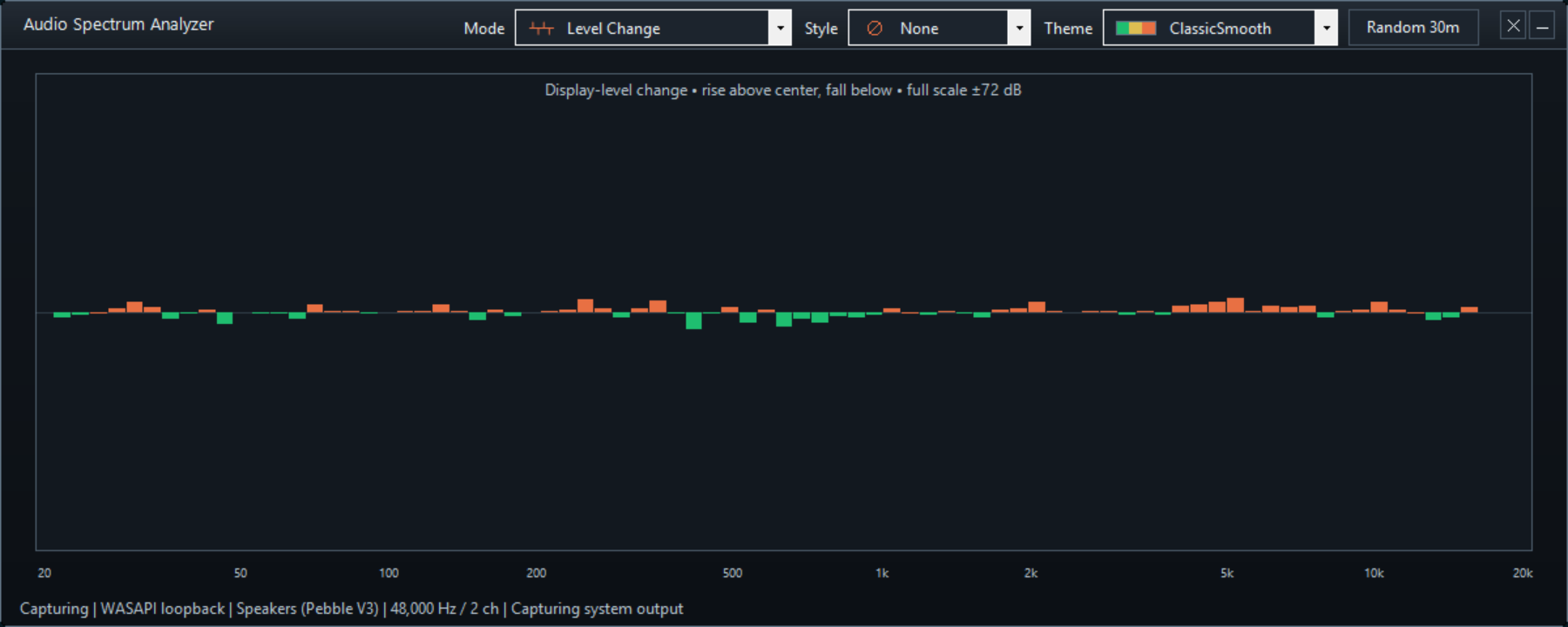The image size is (1568, 627).
Task: Click the None style icon
Action: click(875, 29)
